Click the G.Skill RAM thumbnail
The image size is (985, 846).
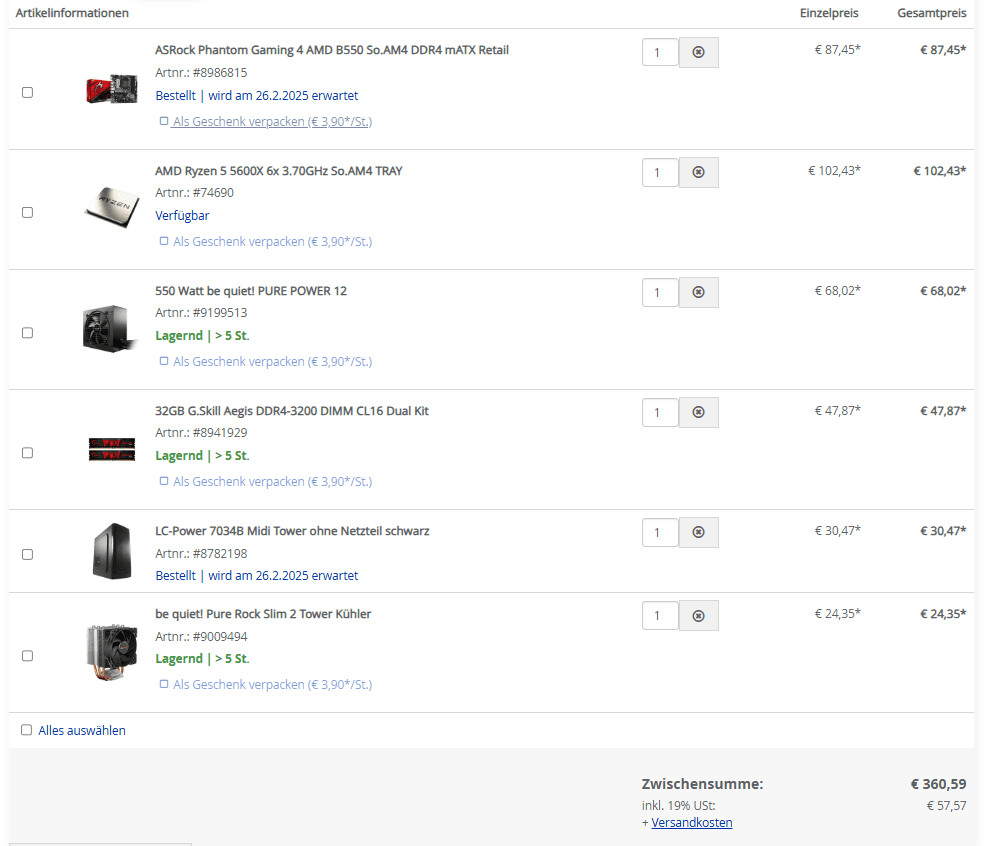(112, 449)
